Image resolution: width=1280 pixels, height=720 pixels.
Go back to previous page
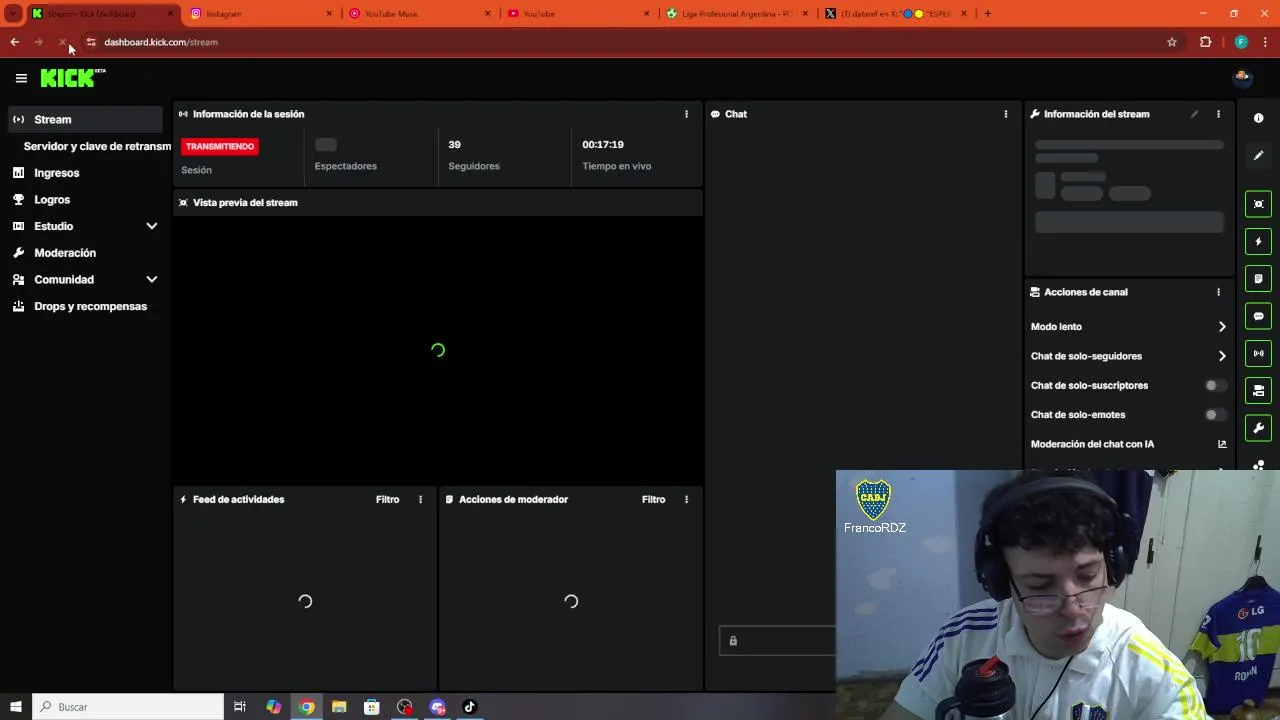(x=14, y=42)
